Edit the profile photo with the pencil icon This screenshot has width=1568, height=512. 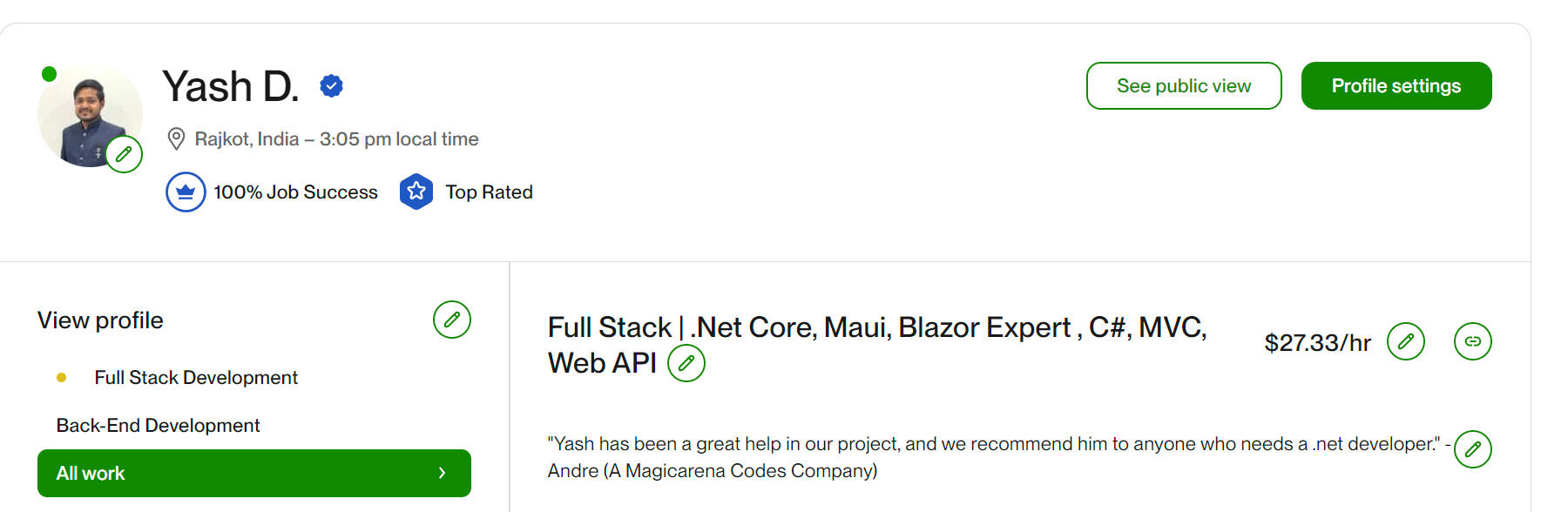(124, 154)
